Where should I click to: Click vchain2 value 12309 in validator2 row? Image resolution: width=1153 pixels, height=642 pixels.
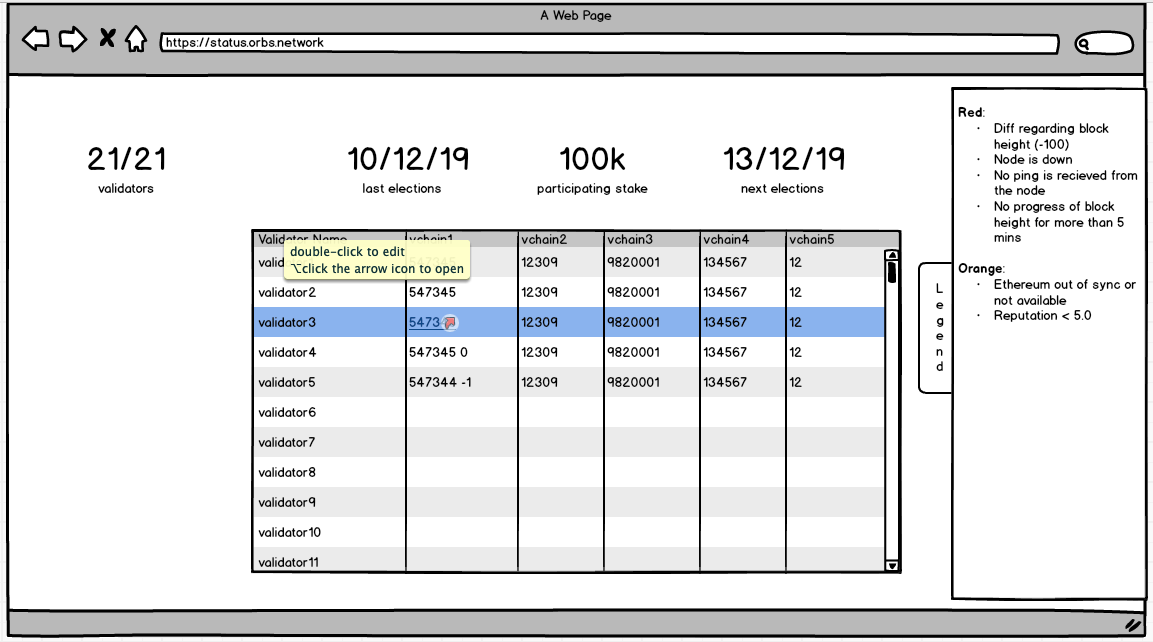point(540,292)
